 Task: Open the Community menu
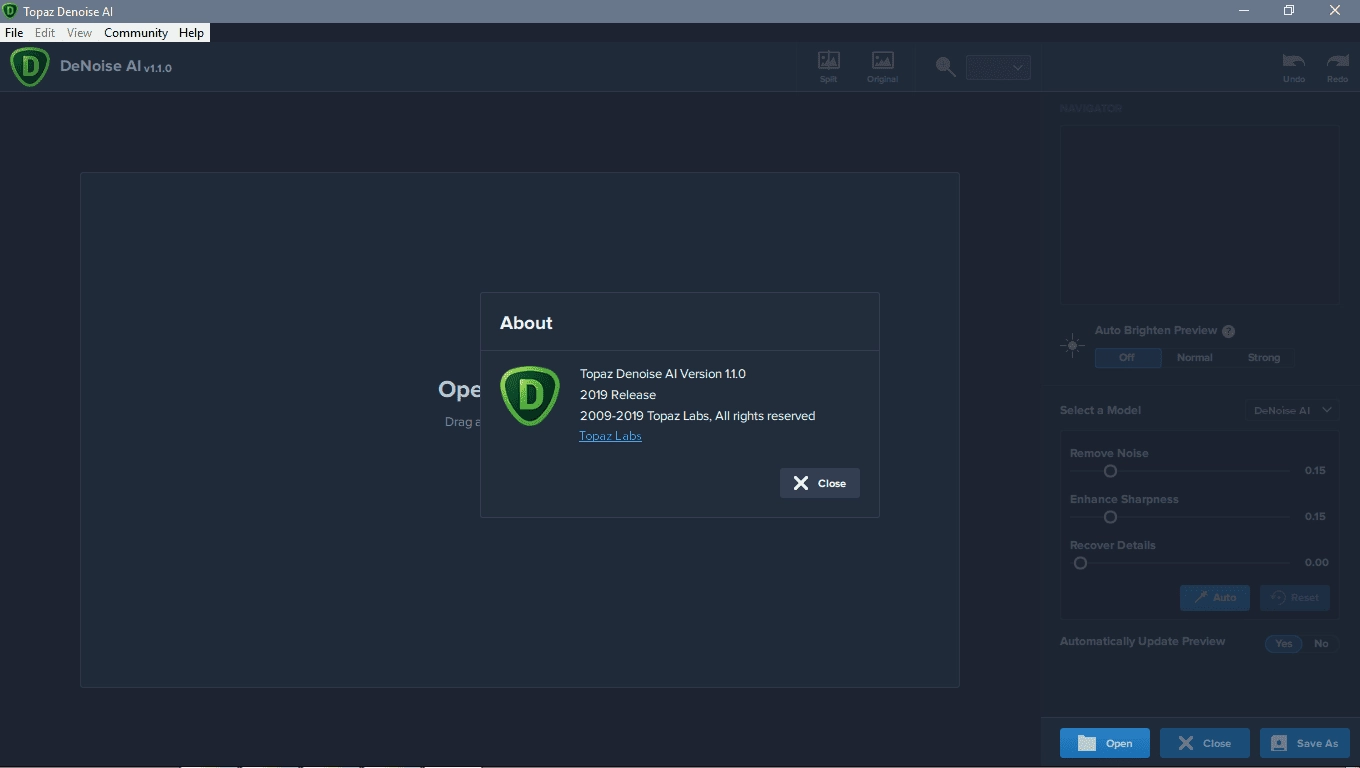[x=136, y=33]
